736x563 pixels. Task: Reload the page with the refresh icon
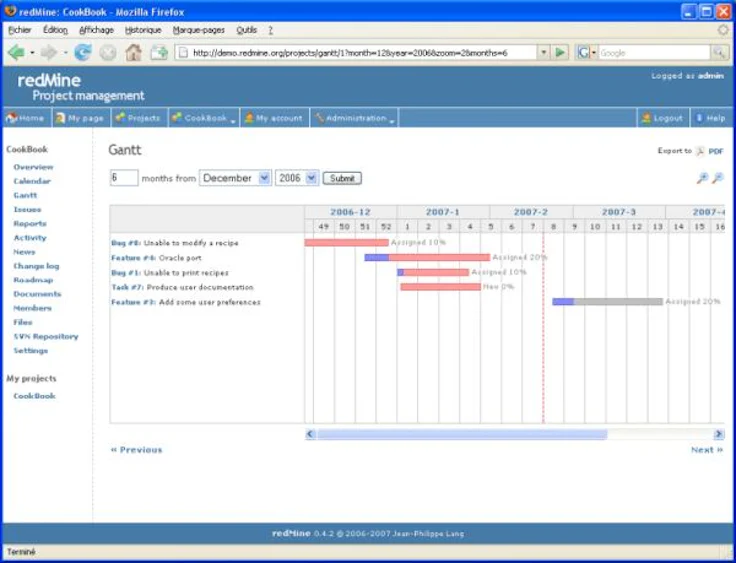pyautogui.click(x=83, y=52)
